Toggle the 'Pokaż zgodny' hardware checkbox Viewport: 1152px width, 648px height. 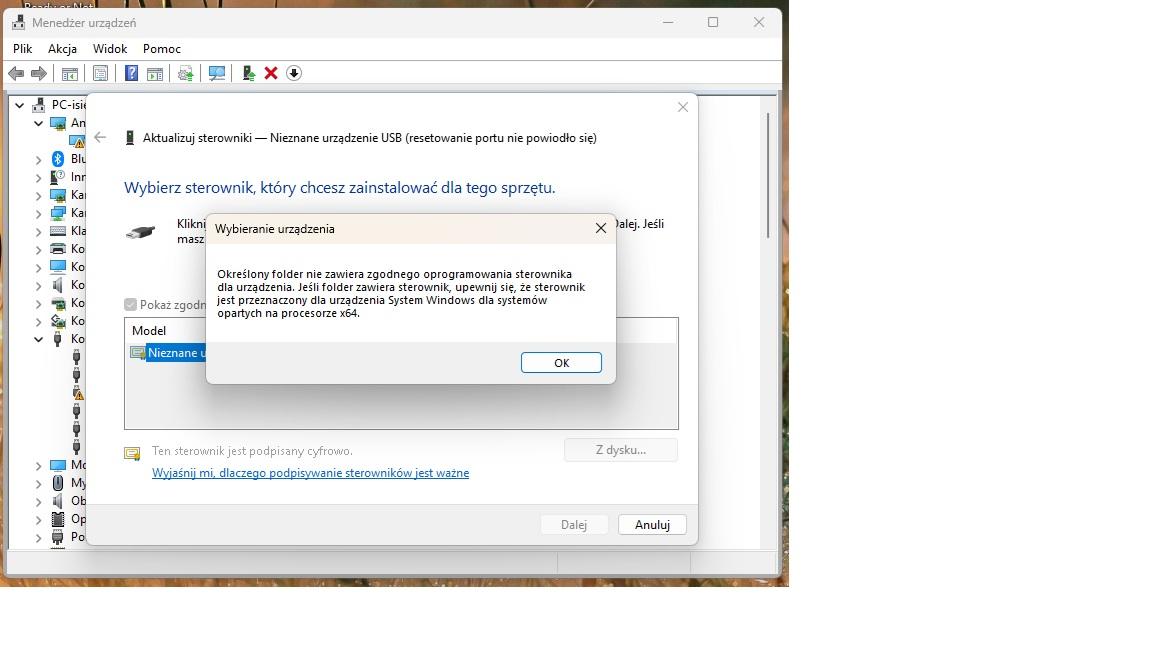click(x=130, y=305)
